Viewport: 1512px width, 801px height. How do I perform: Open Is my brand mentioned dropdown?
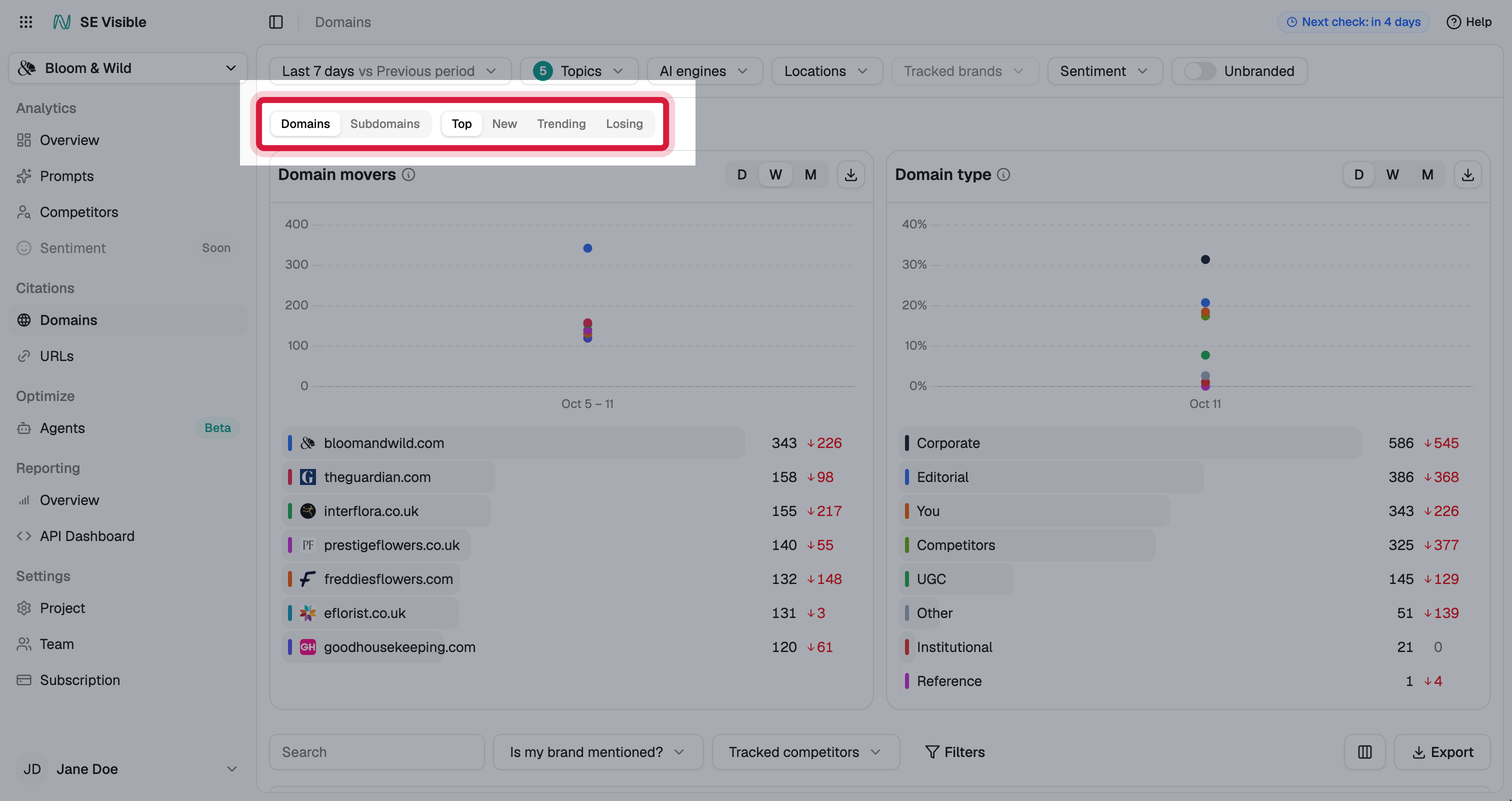[x=597, y=751]
